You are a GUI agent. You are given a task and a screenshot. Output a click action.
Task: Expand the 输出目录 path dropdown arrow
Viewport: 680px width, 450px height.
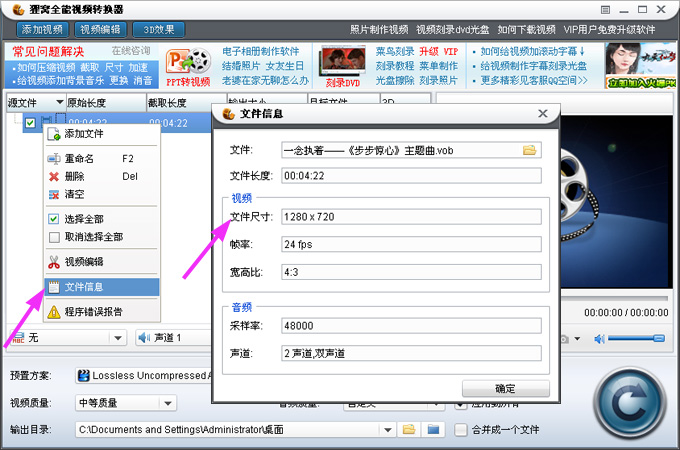point(388,430)
